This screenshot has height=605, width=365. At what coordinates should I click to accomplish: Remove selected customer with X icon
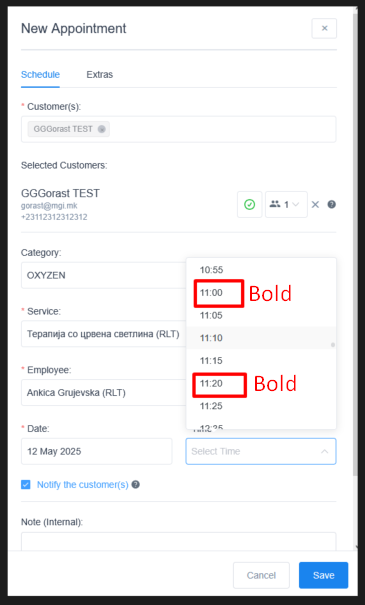(315, 204)
